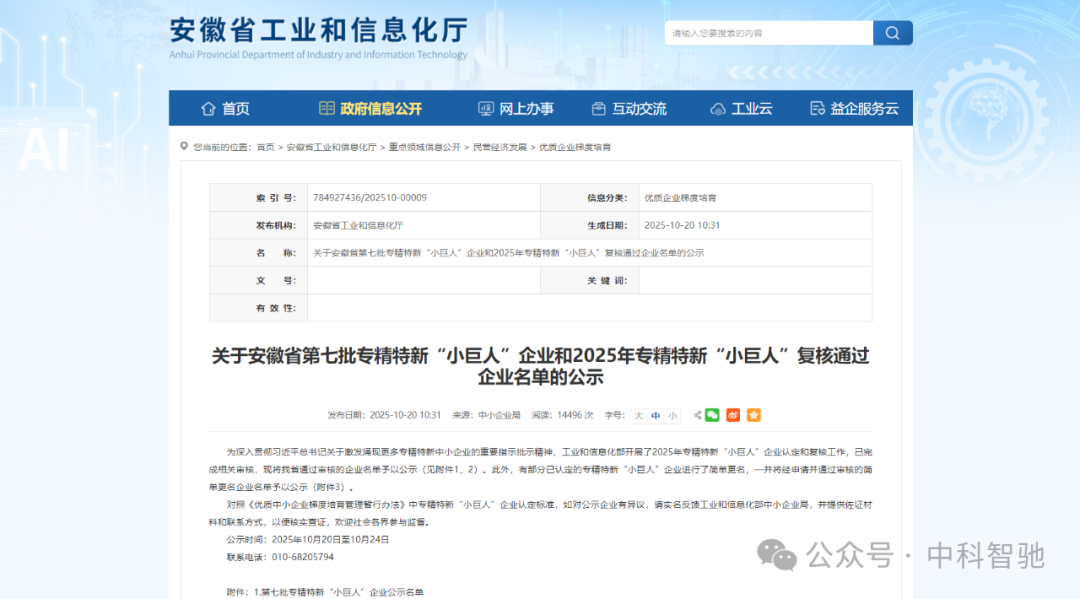The width and height of the screenshot is (1080, 599).
Task: Click contact phone 010-68205794
Action: pyautogui.click(x=303, y=557)
